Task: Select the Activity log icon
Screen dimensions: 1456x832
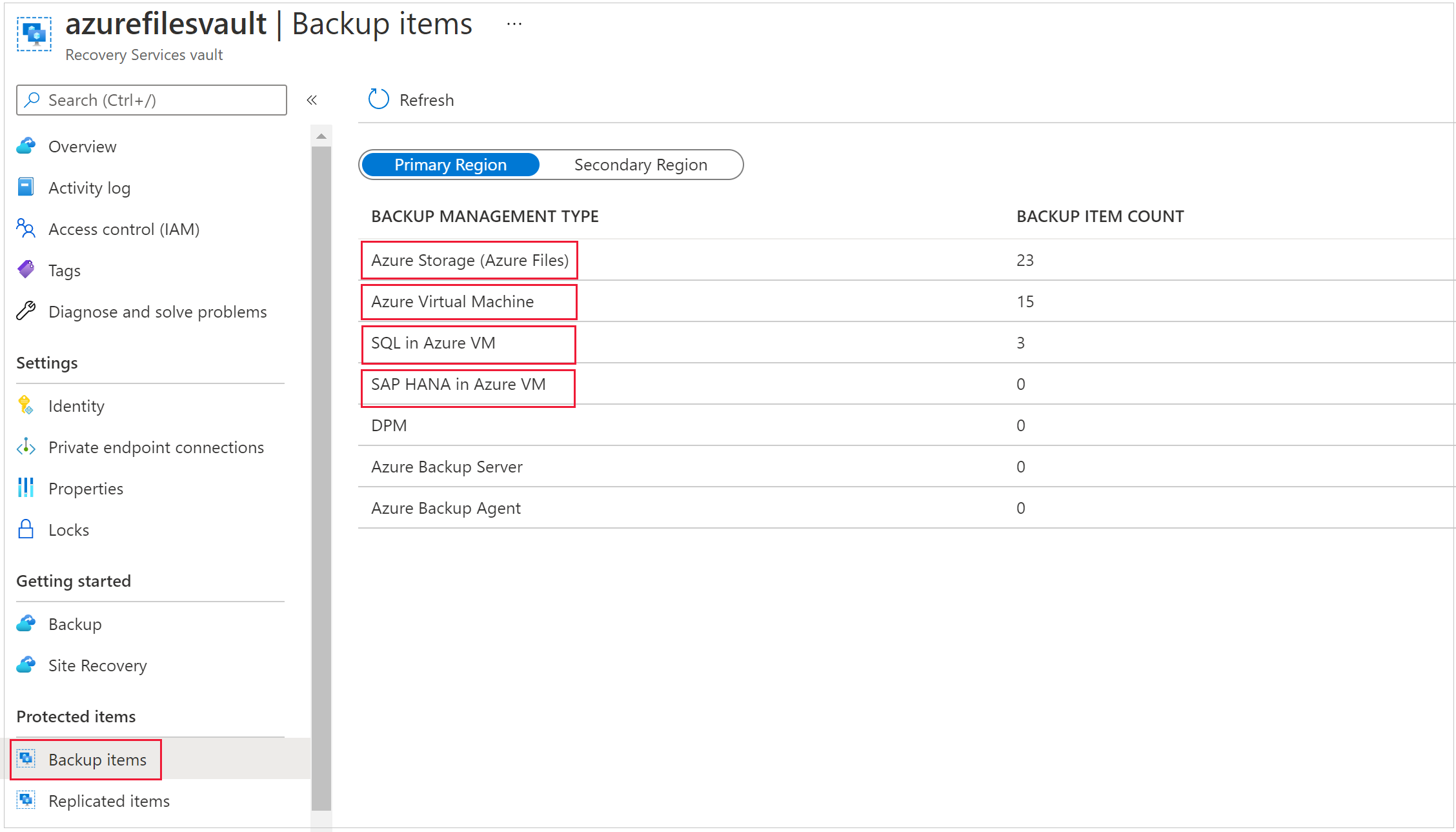Action: point(27,188)
